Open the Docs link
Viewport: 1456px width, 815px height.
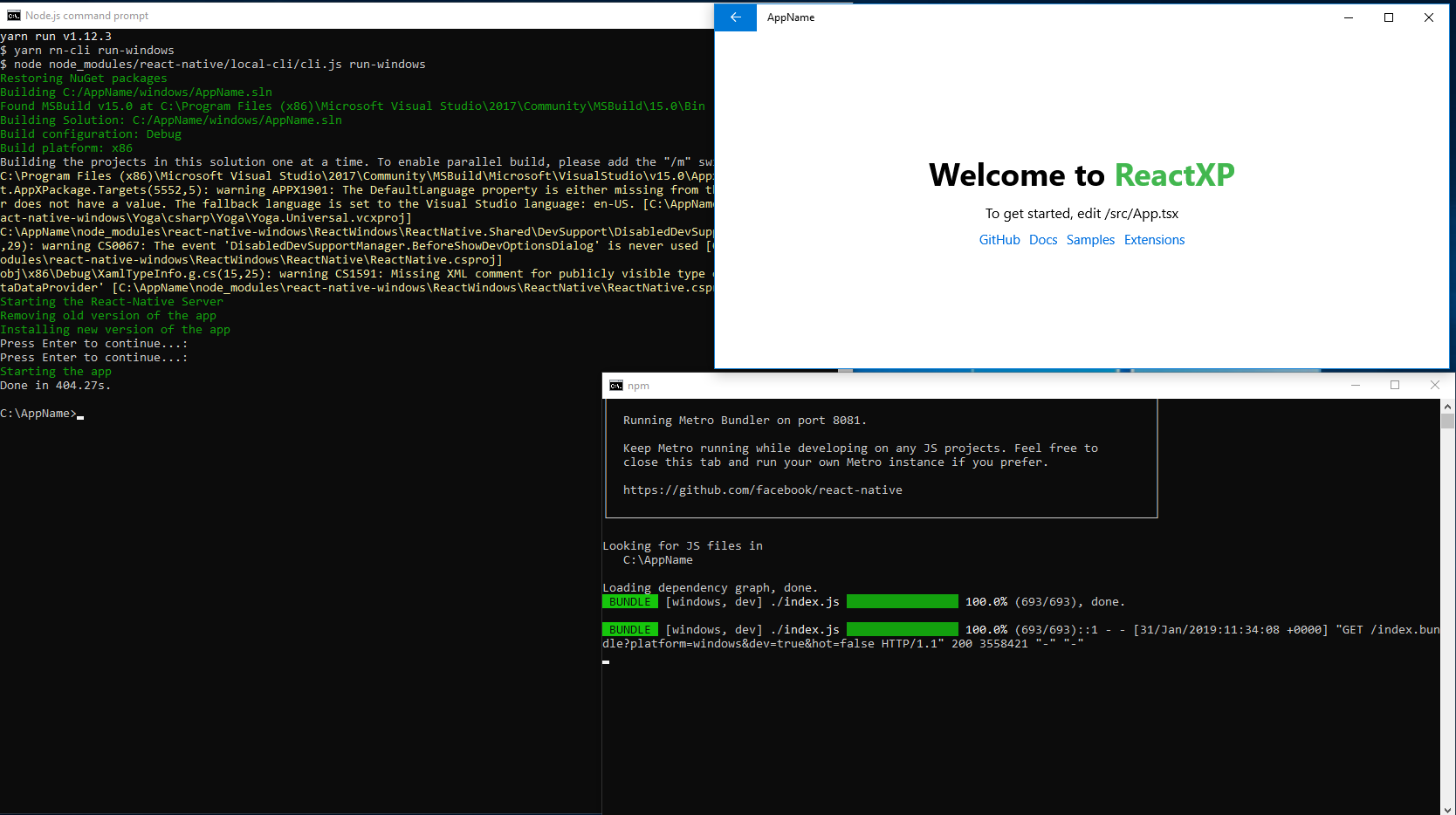coord(1042,239)
